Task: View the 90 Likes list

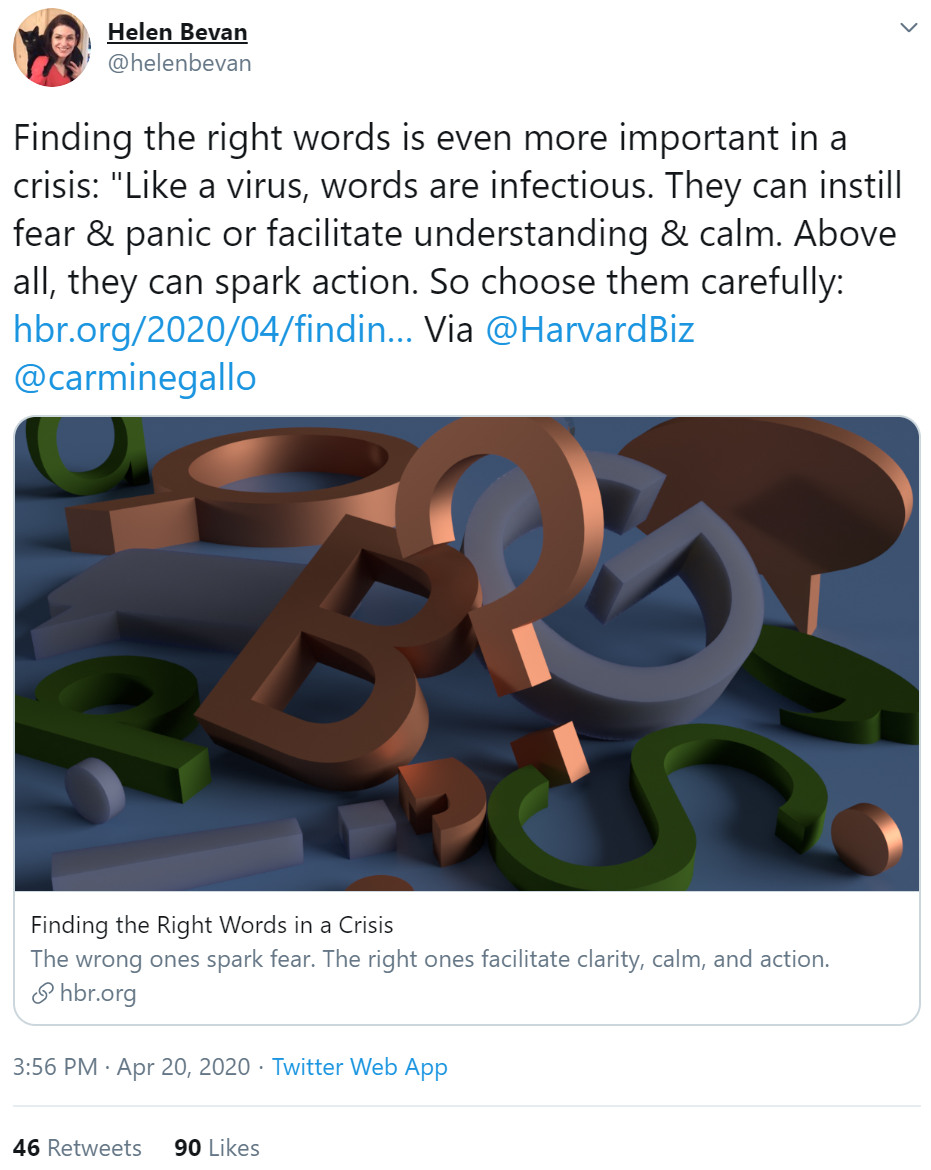Action: pyautogui.click(x=217, y=1148)
